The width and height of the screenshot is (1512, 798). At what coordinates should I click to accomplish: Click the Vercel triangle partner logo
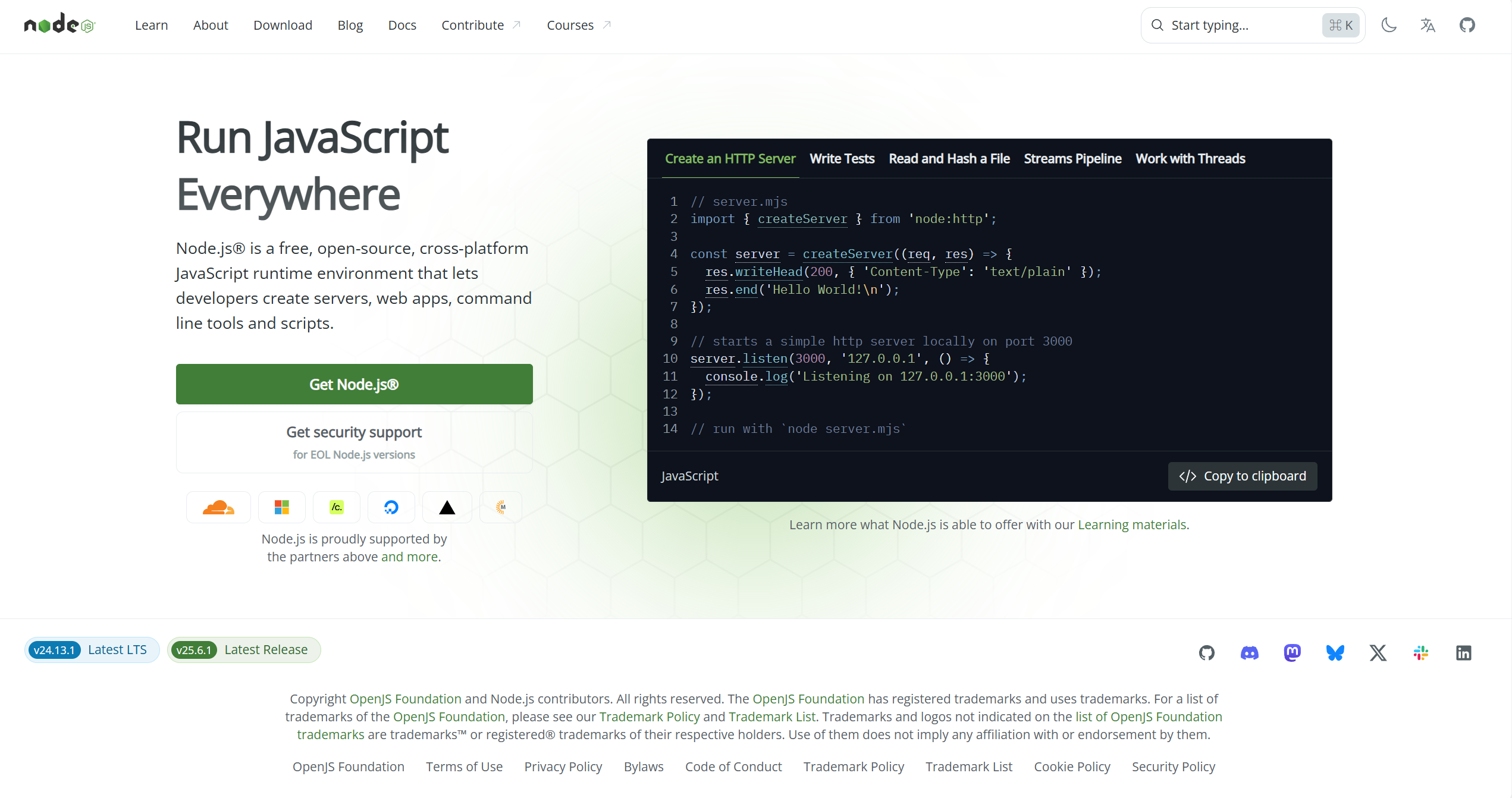click(x=447, y=507)
